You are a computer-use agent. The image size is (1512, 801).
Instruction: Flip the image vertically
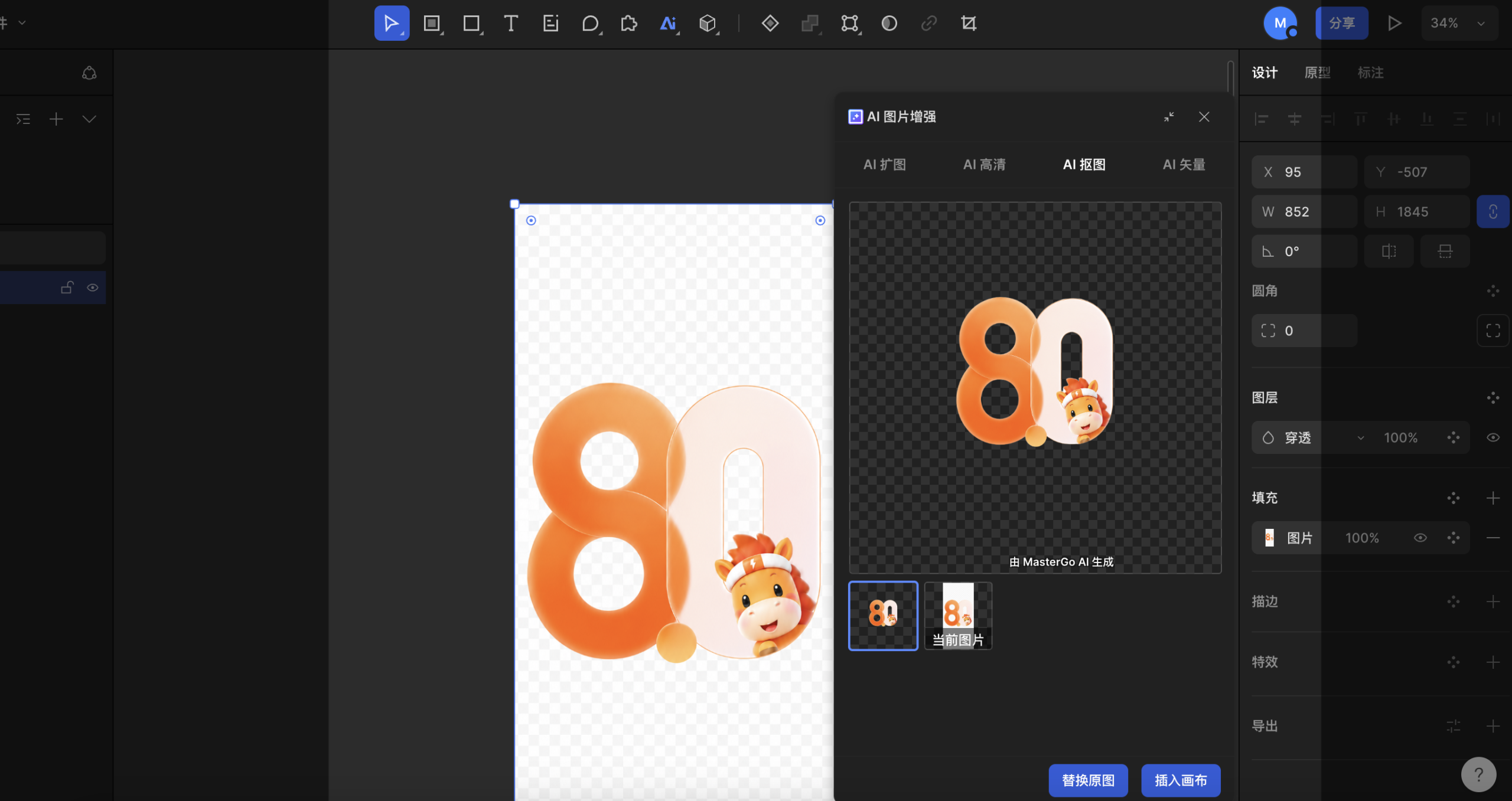pyautogui.click(x=1445, y=251)
